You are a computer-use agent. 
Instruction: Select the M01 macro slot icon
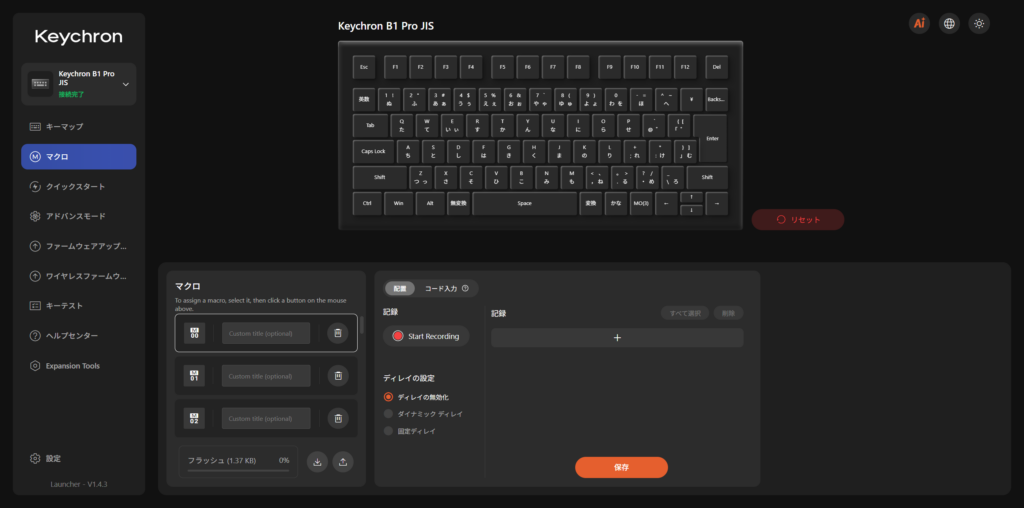coord(194,375)
